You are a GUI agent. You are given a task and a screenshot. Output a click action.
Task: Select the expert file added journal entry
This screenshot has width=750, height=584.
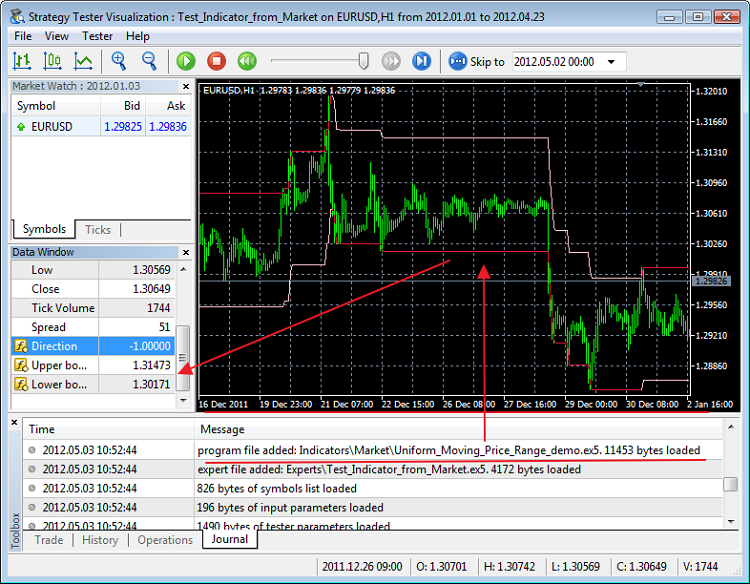click(373, 469)
